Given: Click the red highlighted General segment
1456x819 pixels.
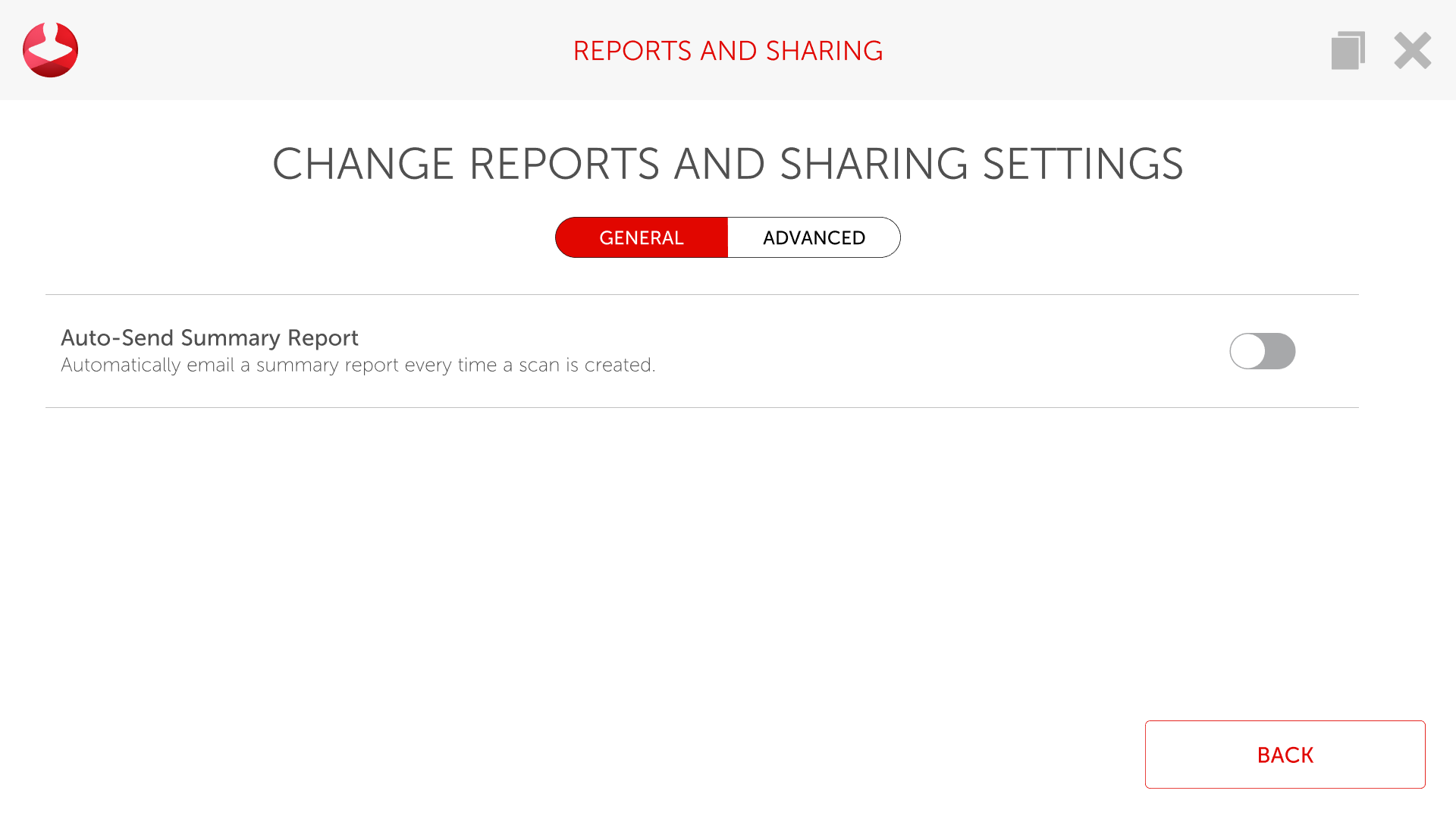Looking at the screenshot, I should pyautogui.click(x=642, y=237).
